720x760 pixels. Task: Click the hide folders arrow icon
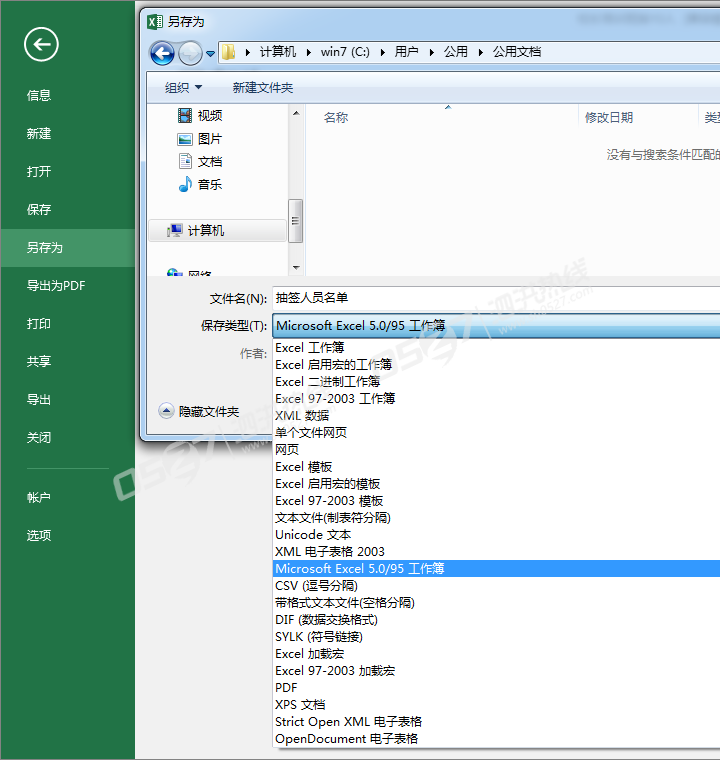[167, 411]
